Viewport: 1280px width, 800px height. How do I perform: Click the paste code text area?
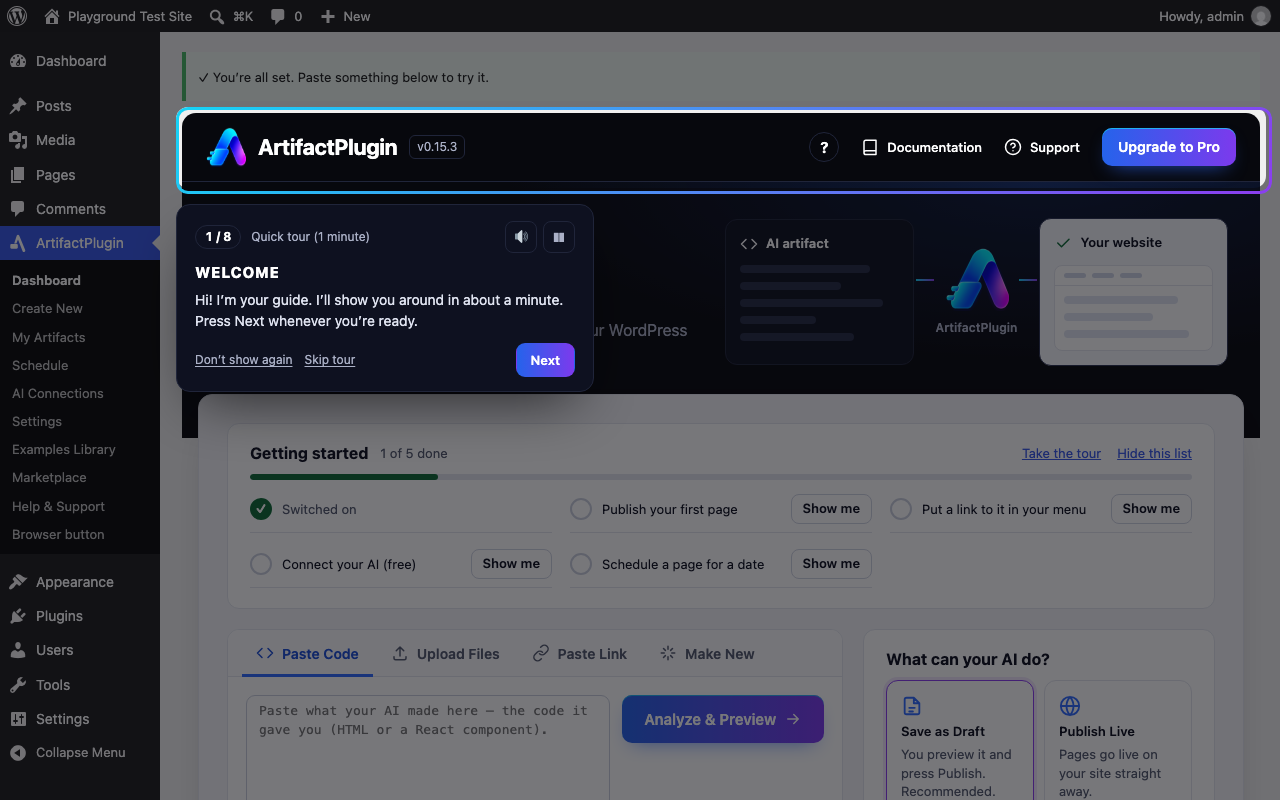428,748
